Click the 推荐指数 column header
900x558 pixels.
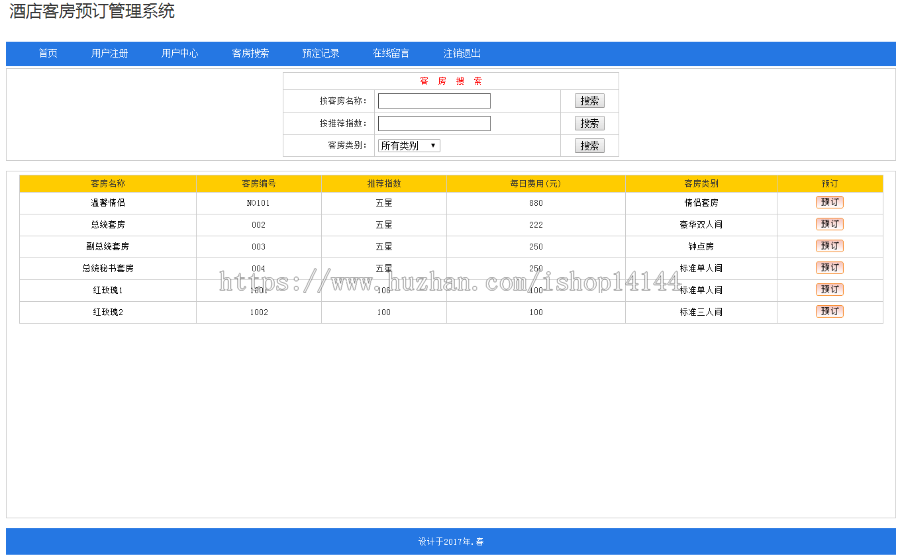pyautogui.click(x=384, y=184)
